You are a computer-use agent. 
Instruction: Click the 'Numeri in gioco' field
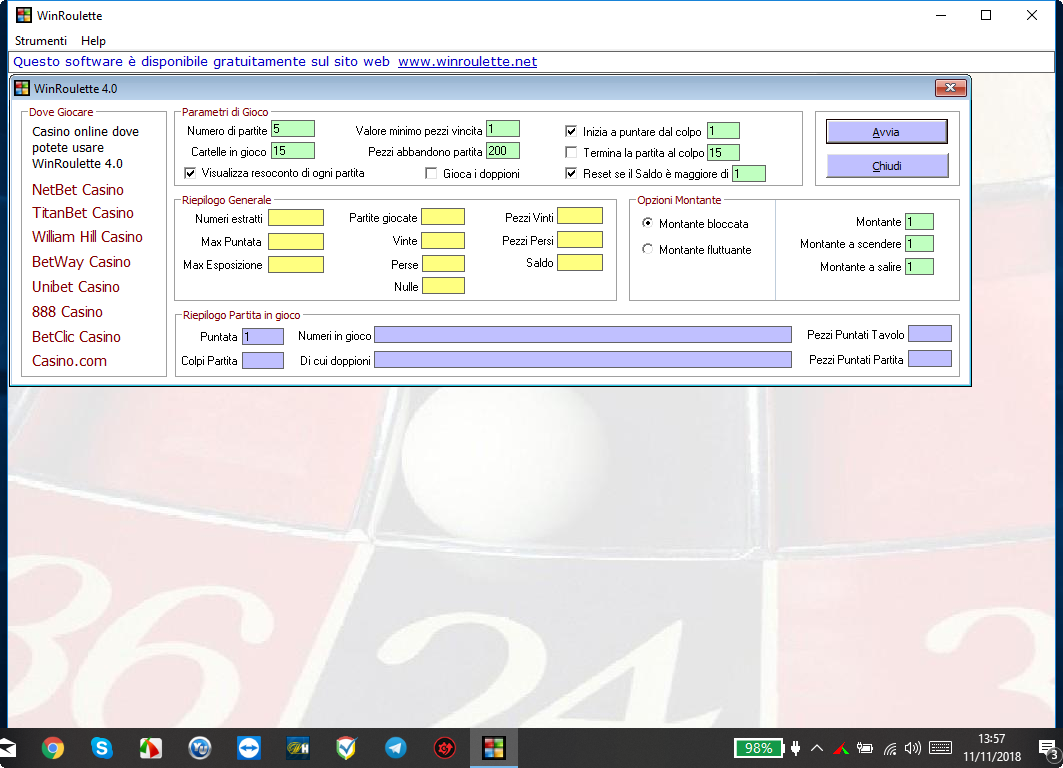click(x=583, y=335)
